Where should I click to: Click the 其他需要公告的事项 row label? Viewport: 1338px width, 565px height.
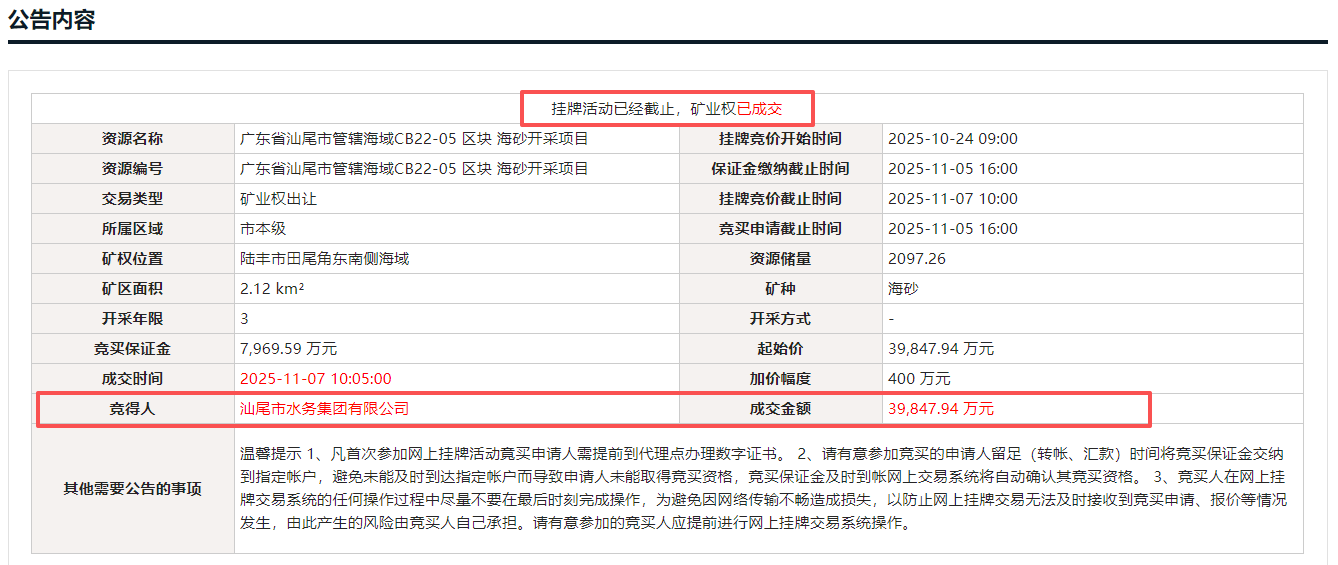tap(133, 489)
